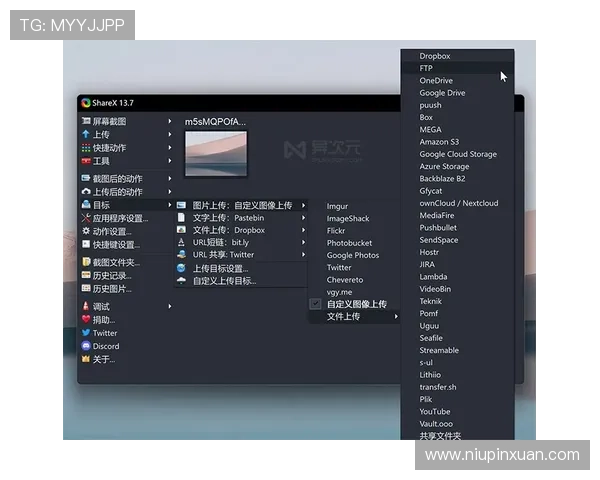This screenshot has height=480, width=600.
Task: Choose OneDrive from the file list
Action: (458, 80)
